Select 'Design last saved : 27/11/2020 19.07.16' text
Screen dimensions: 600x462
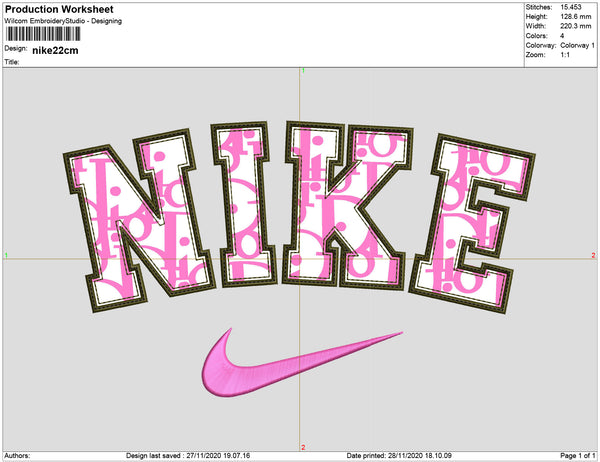coord(188,455)
